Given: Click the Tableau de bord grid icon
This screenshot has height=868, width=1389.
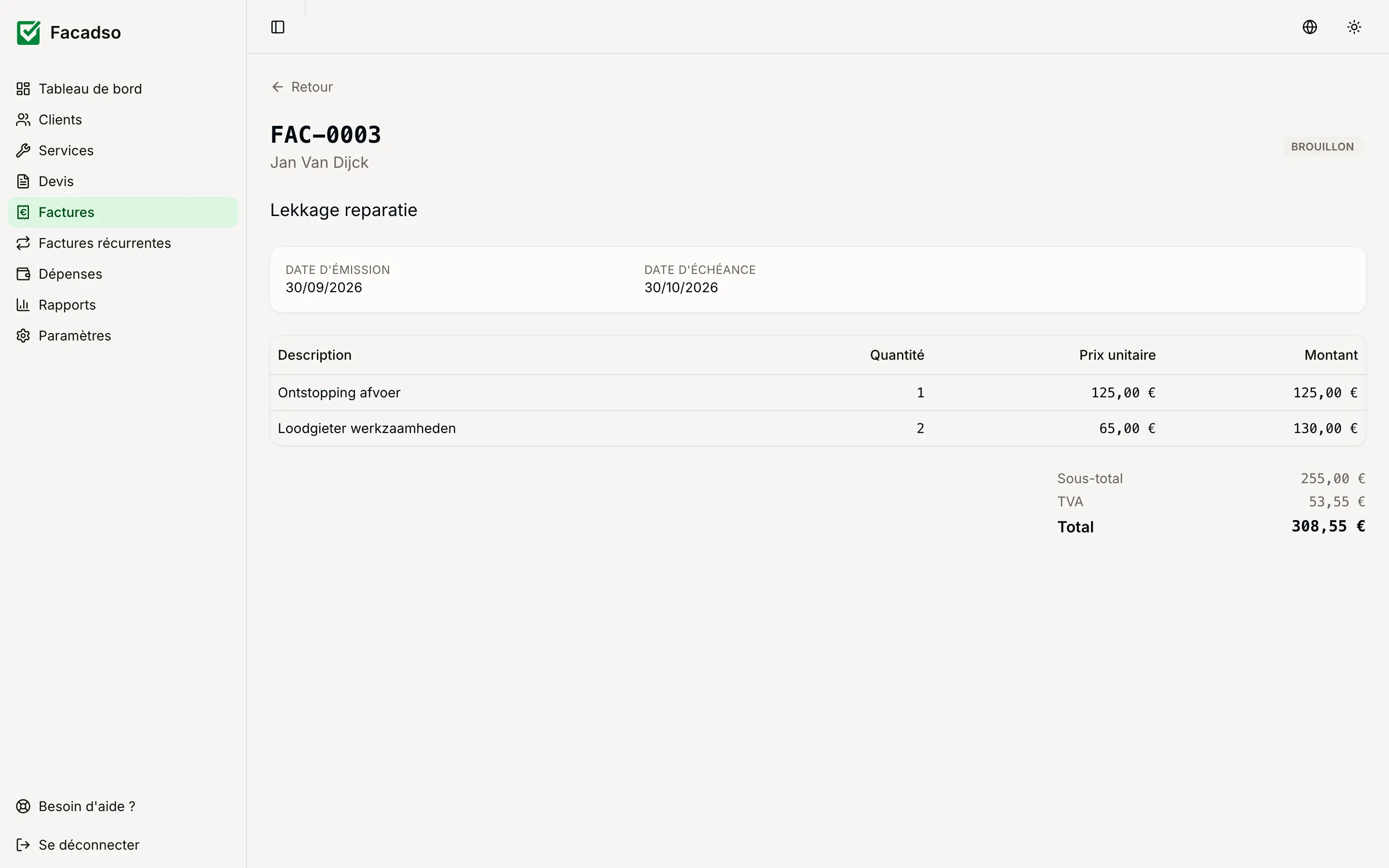Looking at the screenshot, I should click(23, 89).
